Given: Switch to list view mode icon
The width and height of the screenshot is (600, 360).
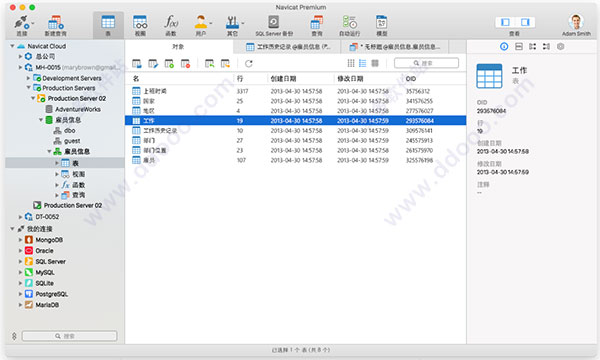Looking at the screenshot, I should tap(362, 63).
